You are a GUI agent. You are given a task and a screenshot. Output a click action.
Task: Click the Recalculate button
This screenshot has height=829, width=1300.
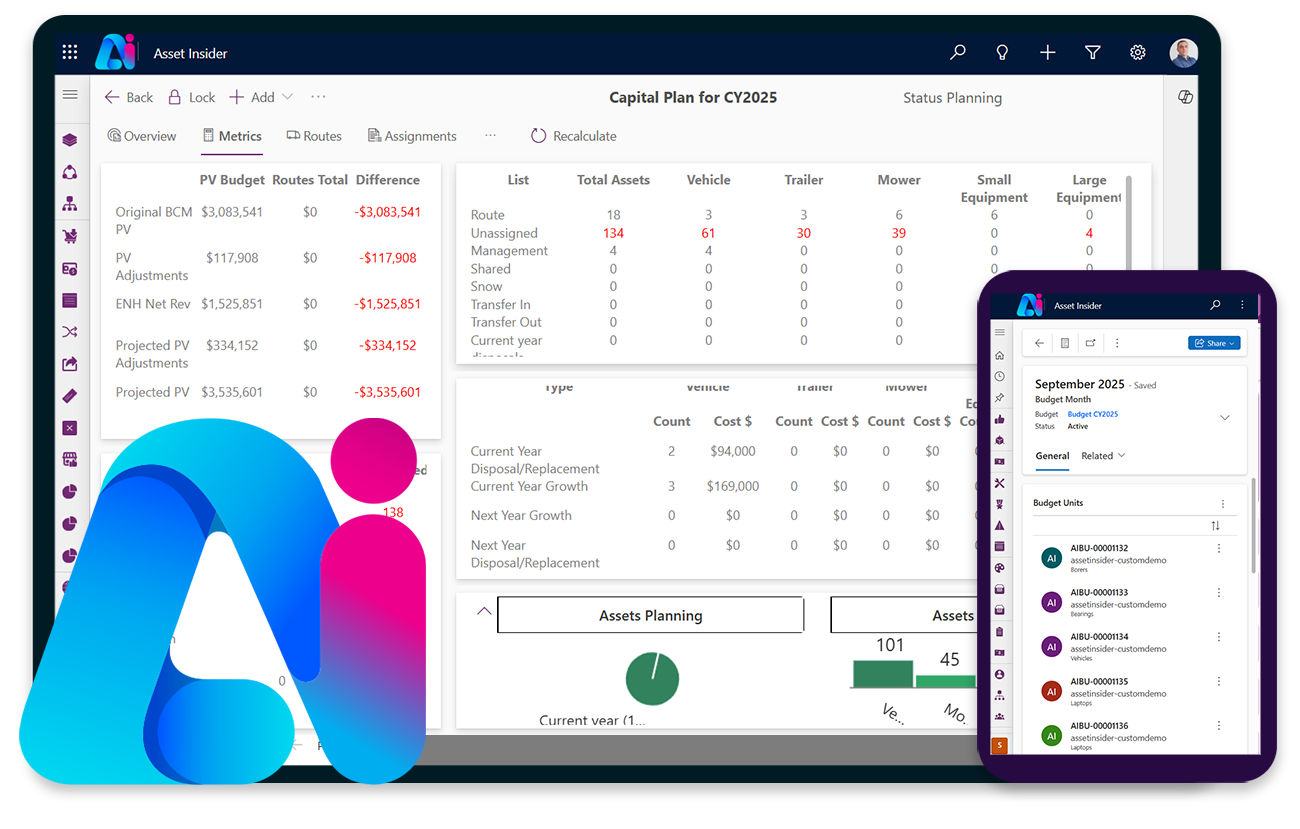[574, 136]
